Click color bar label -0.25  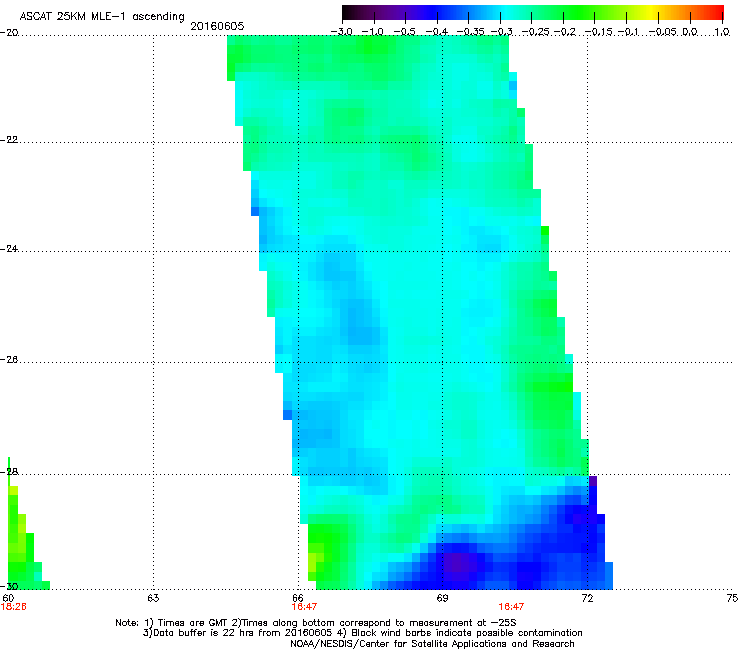[x=537, y=32]
